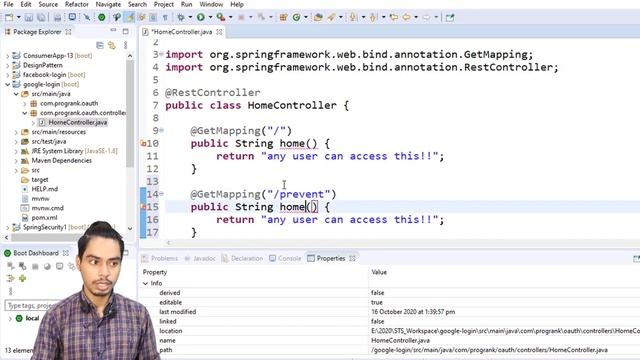Click the Previous Annotation toolbar icon

click(x=373, y=18)
